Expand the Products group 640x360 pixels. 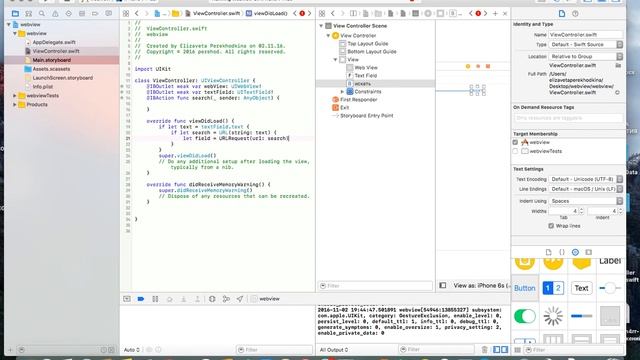pyautogui.click(x=15, y=104)
